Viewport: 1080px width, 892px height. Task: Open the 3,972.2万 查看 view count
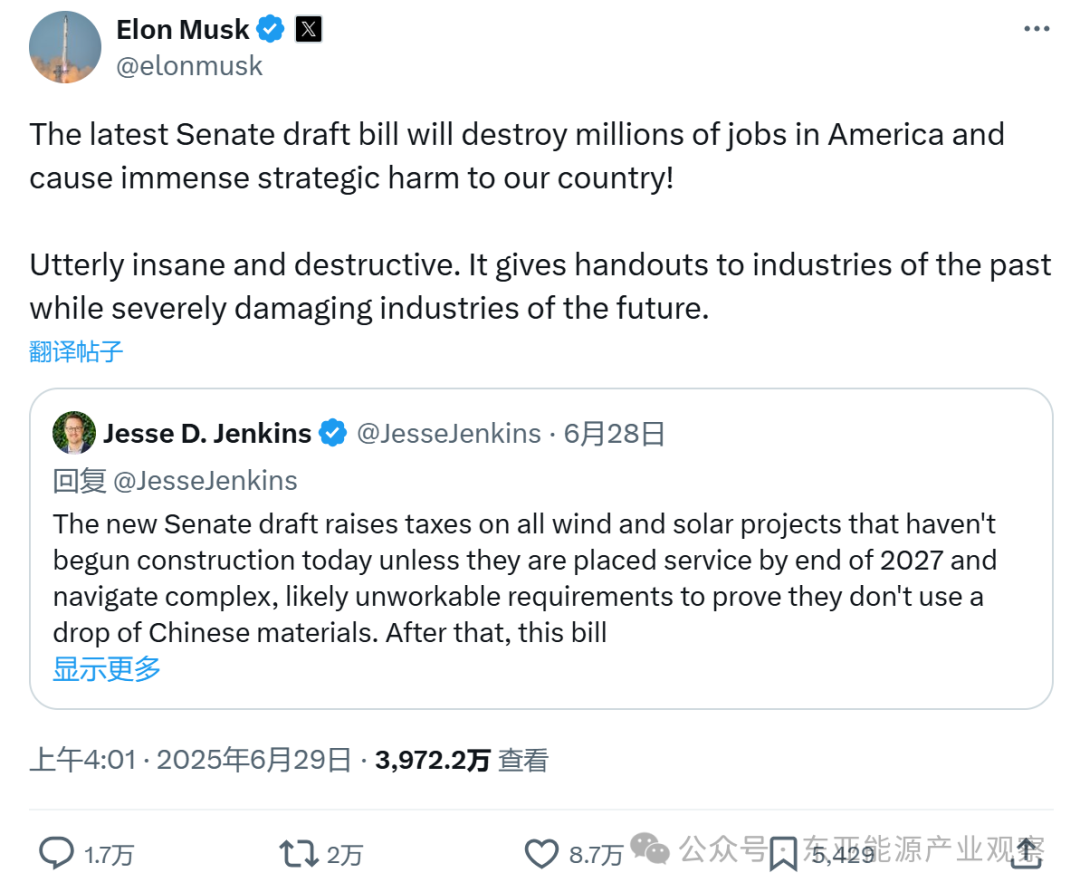[x=461, y=760]
